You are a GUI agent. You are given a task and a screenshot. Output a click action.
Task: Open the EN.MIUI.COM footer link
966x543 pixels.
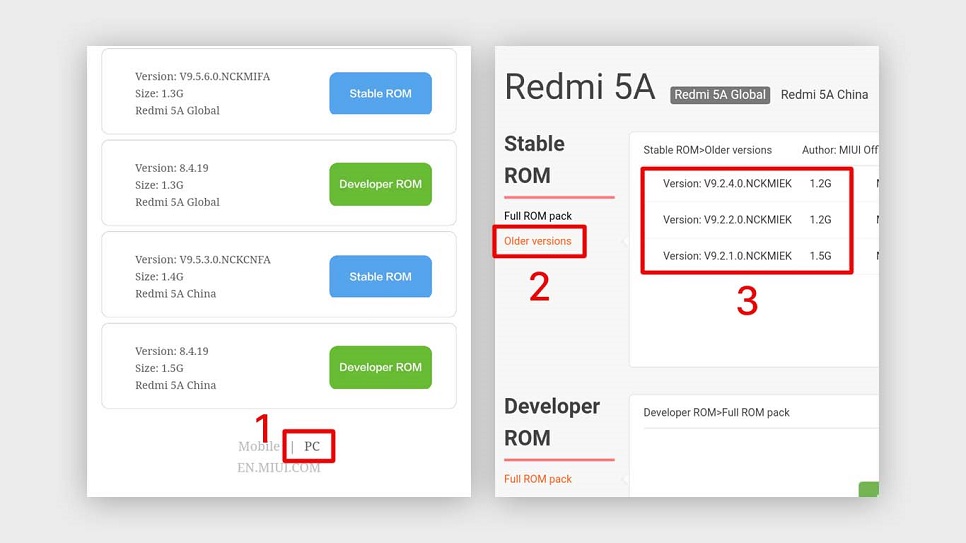coord(278,468)
